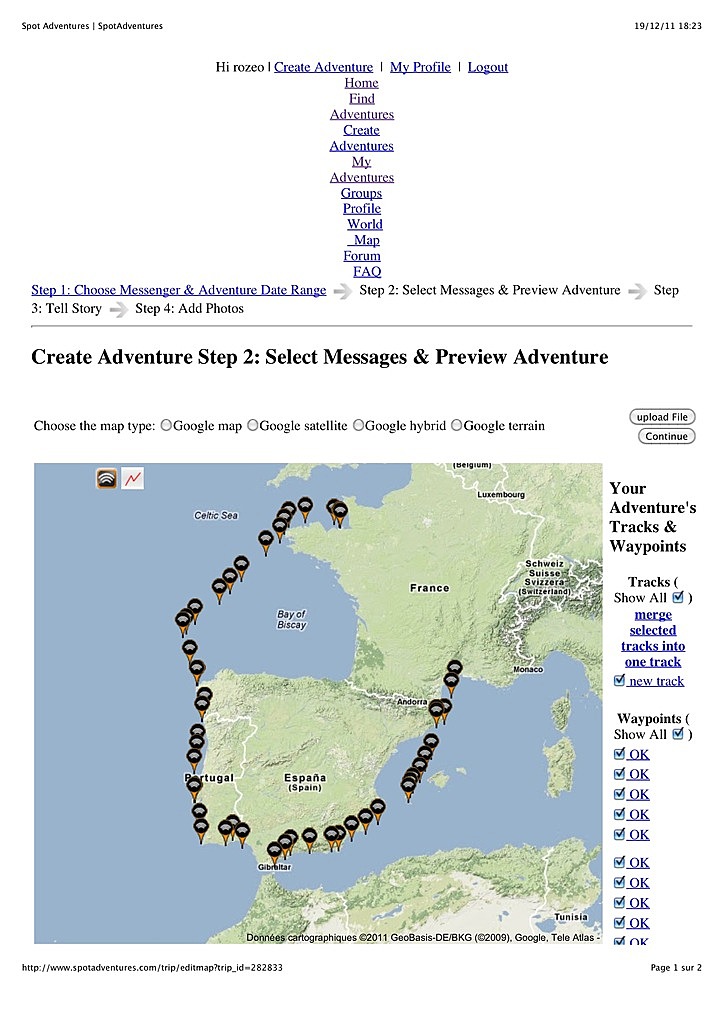Open 'Create Adventure' link beside Hi rozeo
The image size is (724, 1024).
tap(323, 67)
